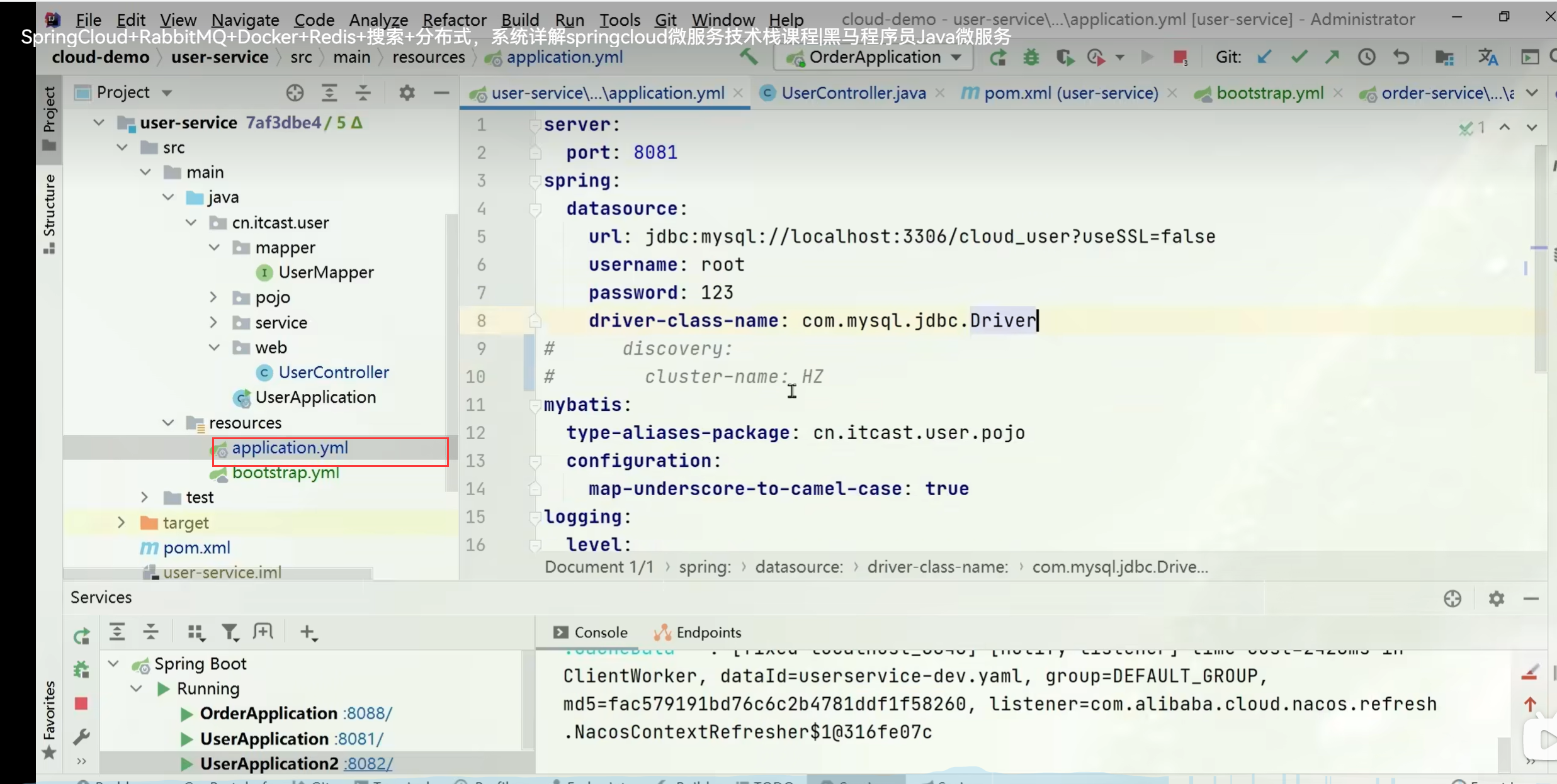The width and height of the screenshot is (1557, 784).
Task: Click the Build project hammer icon
Action: click(x=749, y=57)
